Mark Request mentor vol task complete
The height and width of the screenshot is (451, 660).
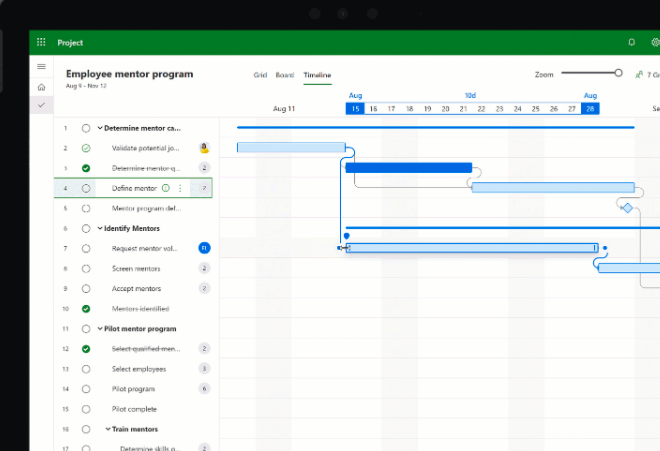pyautogui.click(x=86, y=248)
